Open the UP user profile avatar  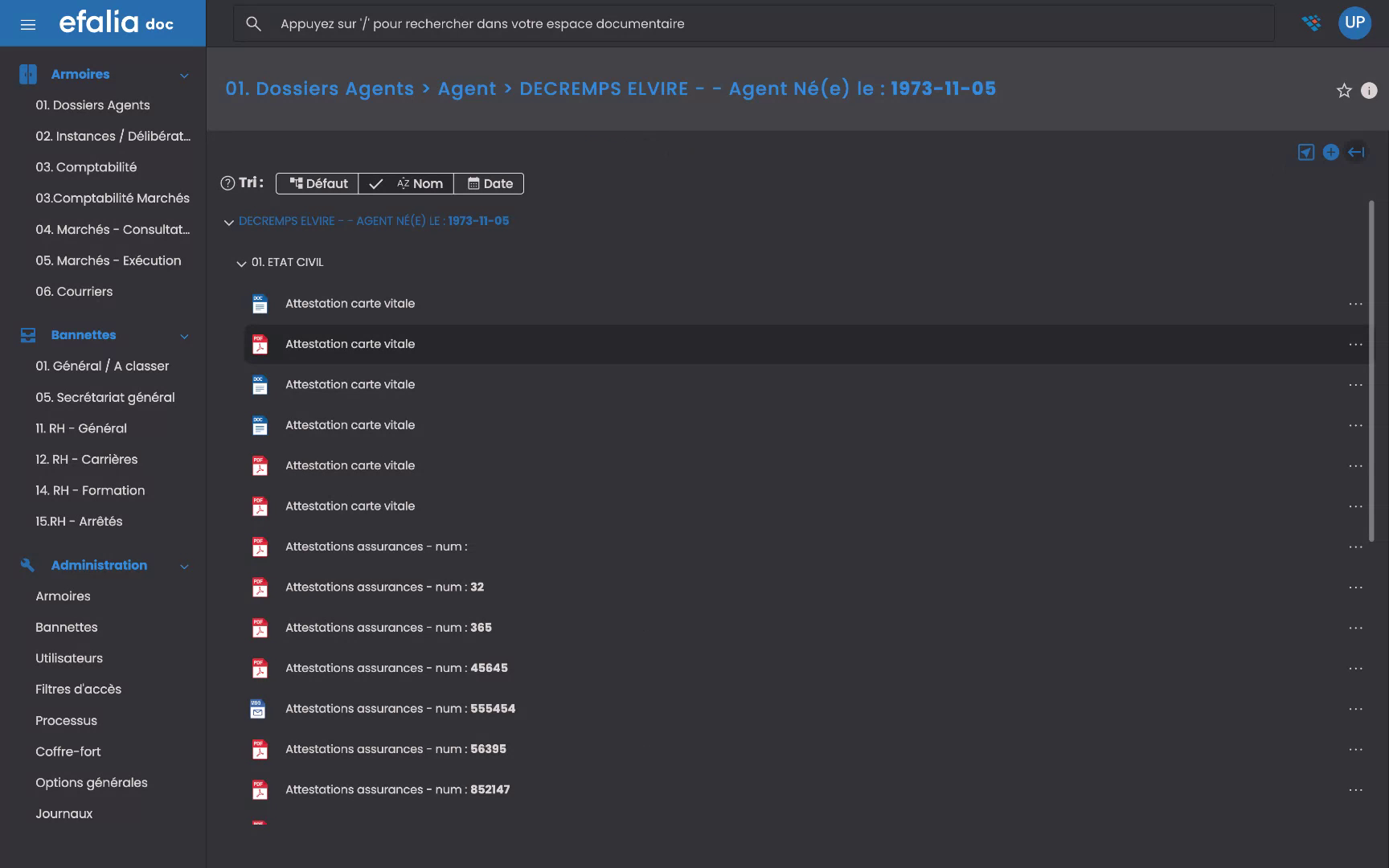1355,23
